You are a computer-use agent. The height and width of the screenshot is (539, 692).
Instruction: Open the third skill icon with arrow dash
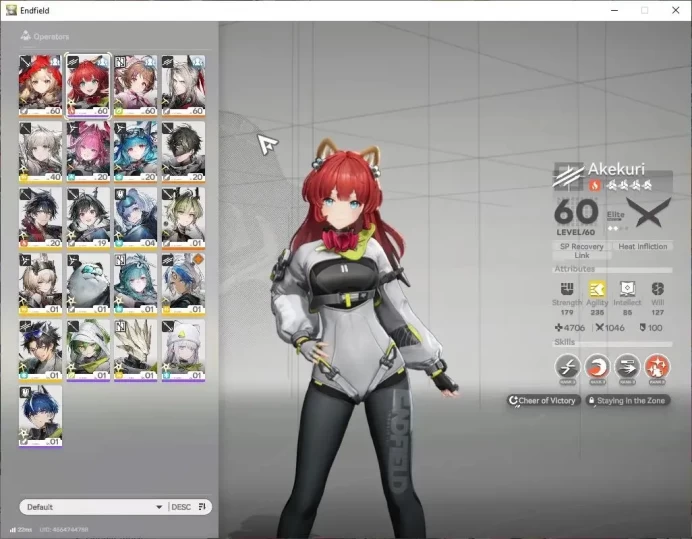(x=627, y=366)
